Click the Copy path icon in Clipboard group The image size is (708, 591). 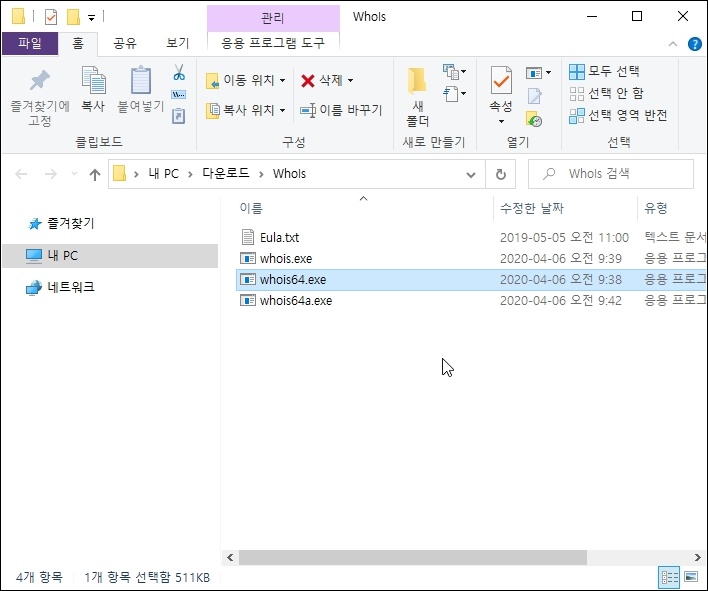coord(179,94)
